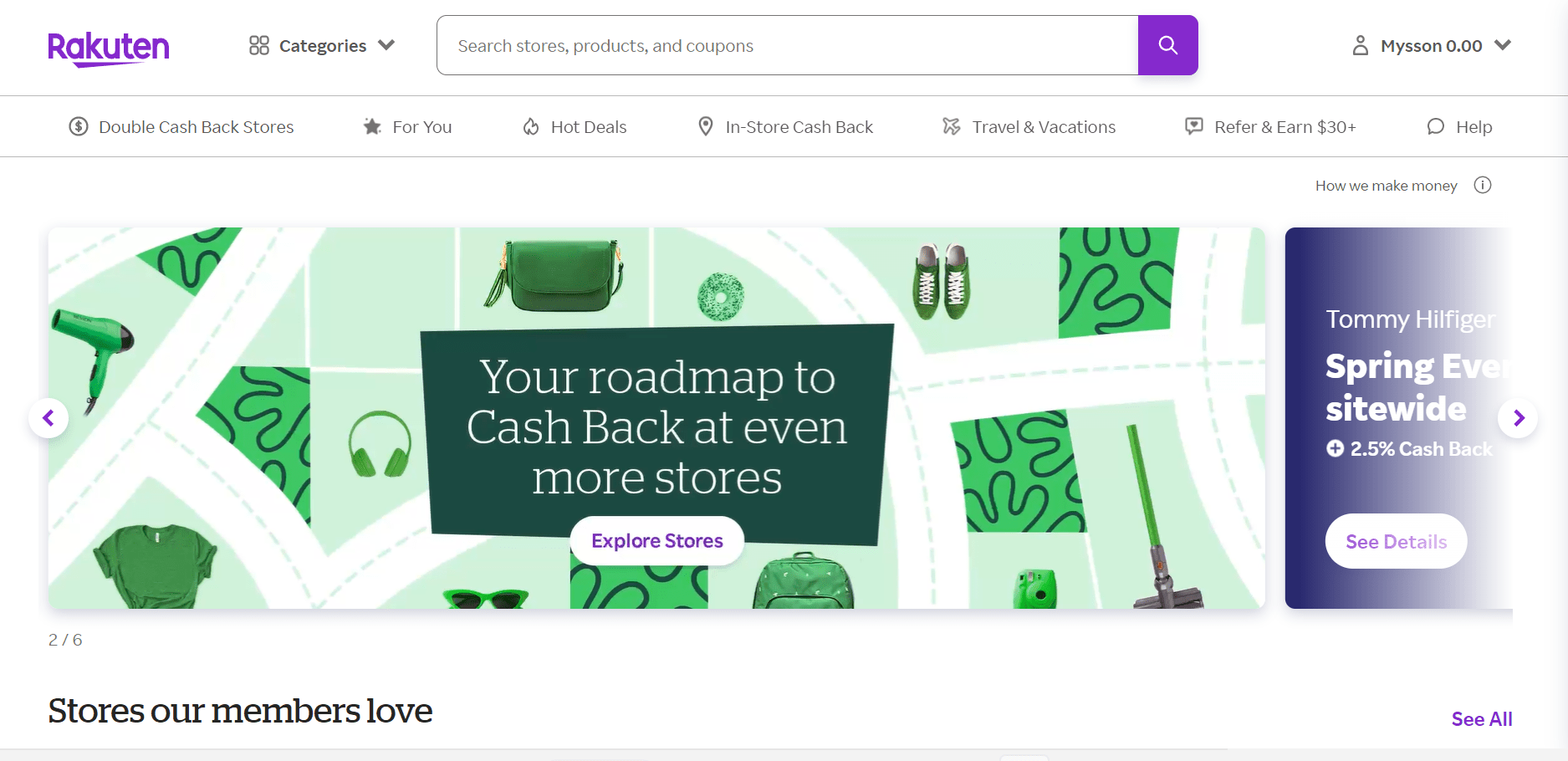Click See Details on Tommy Hilfiger card
The width and height of the screenshot is (1568, 761).
[1396, 541]
